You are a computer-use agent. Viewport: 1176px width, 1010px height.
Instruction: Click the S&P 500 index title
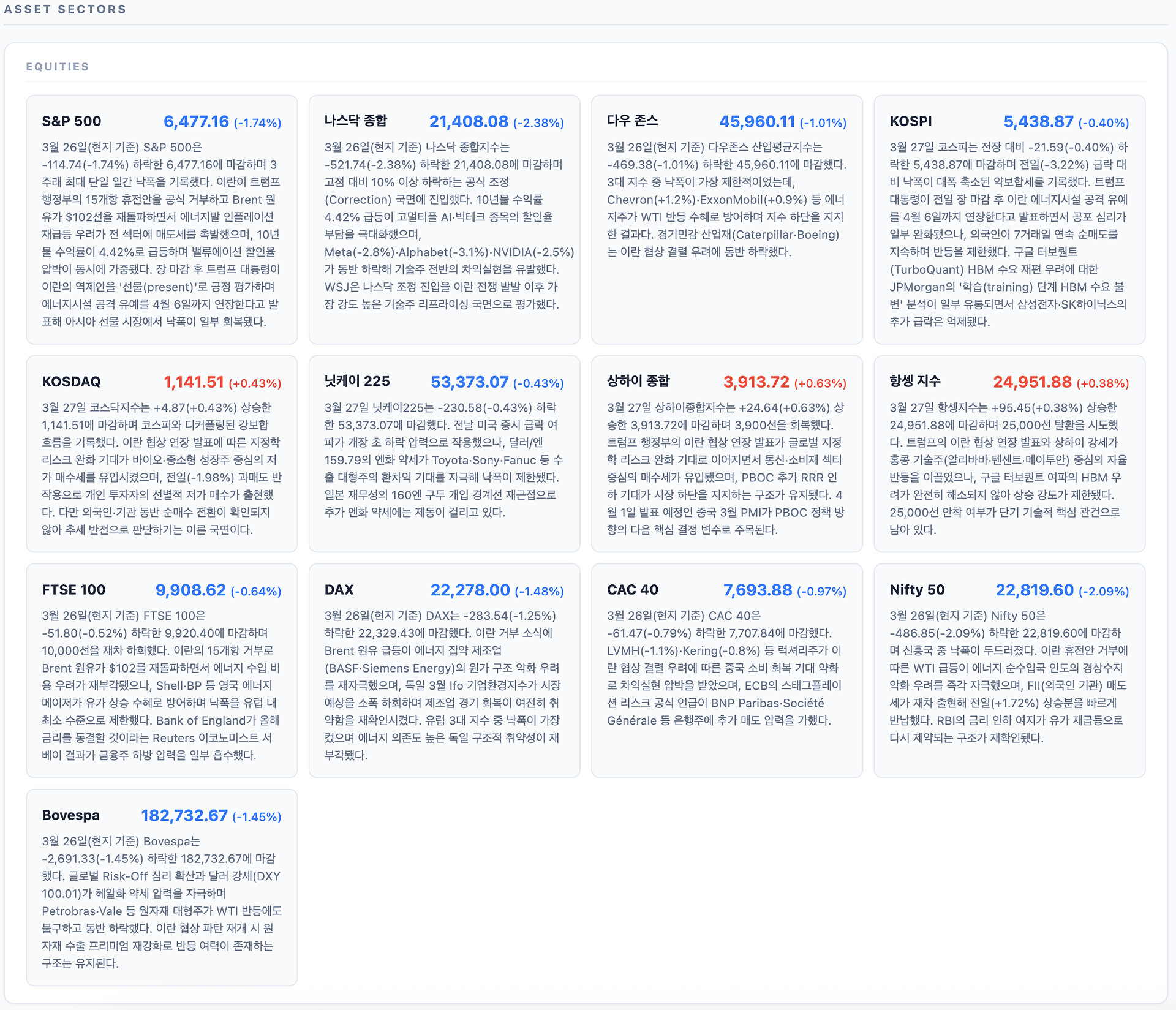coord(71,121)
